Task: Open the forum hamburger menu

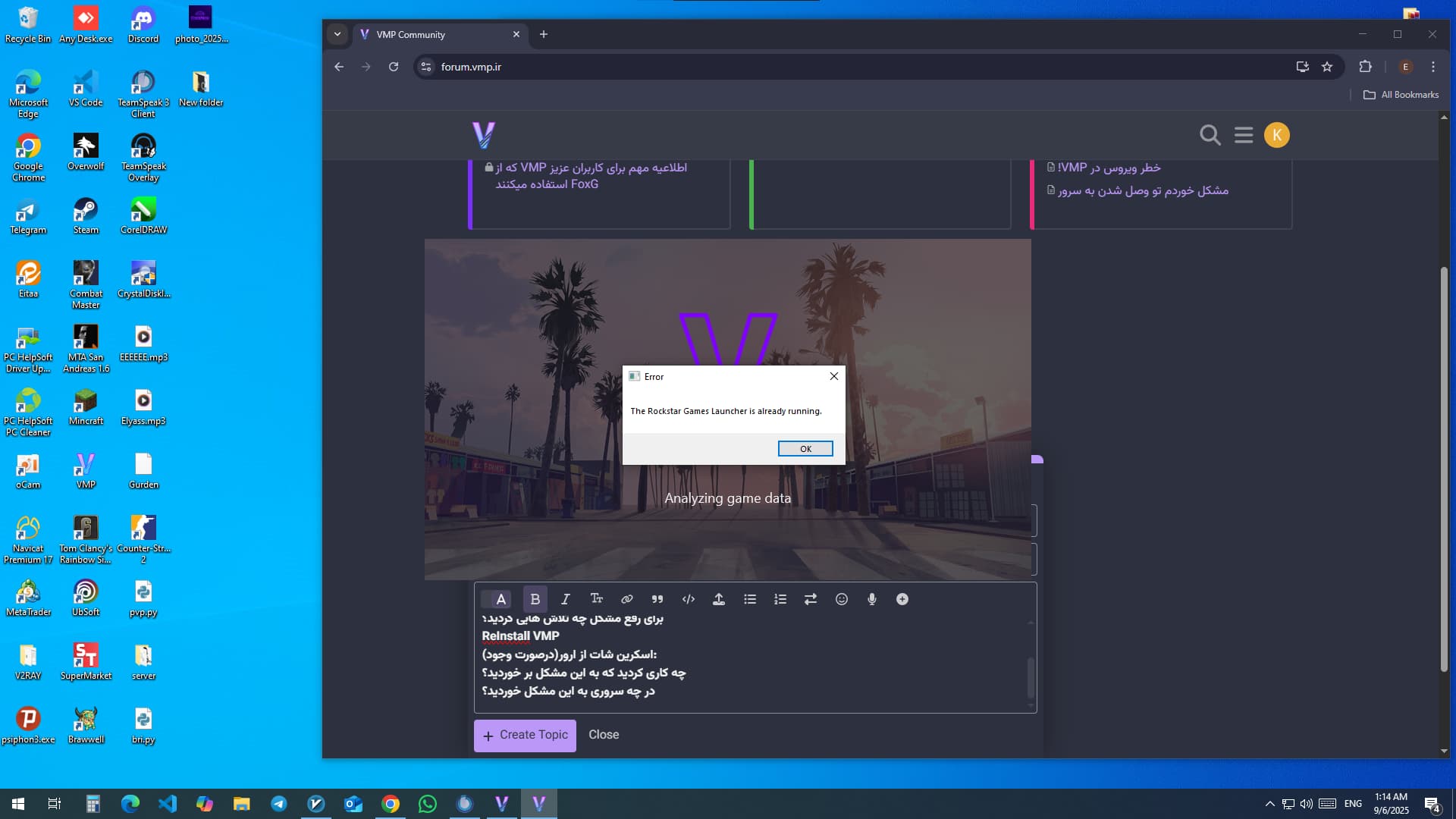Action: point(1243,135)
